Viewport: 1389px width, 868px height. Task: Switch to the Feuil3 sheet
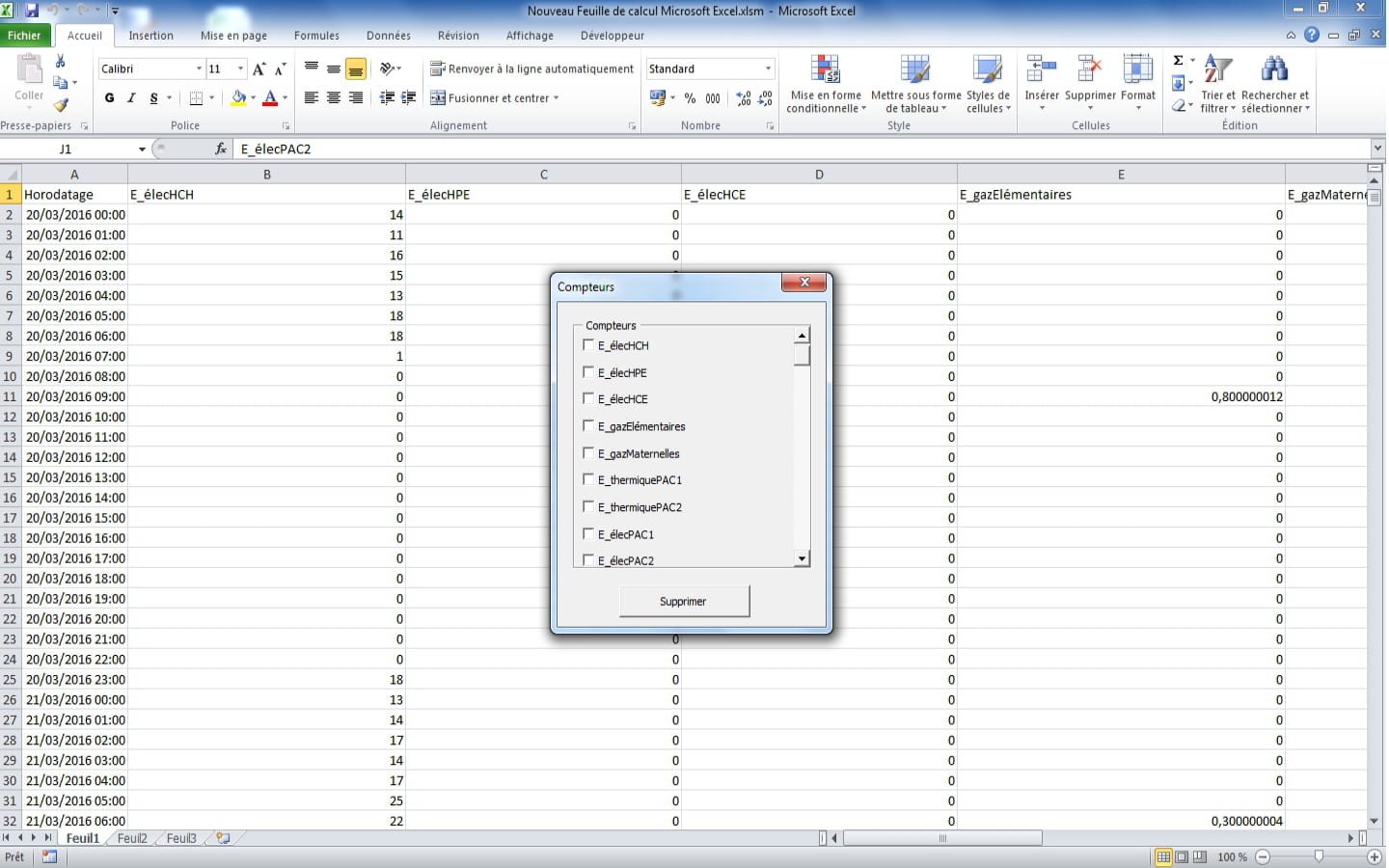181,838
